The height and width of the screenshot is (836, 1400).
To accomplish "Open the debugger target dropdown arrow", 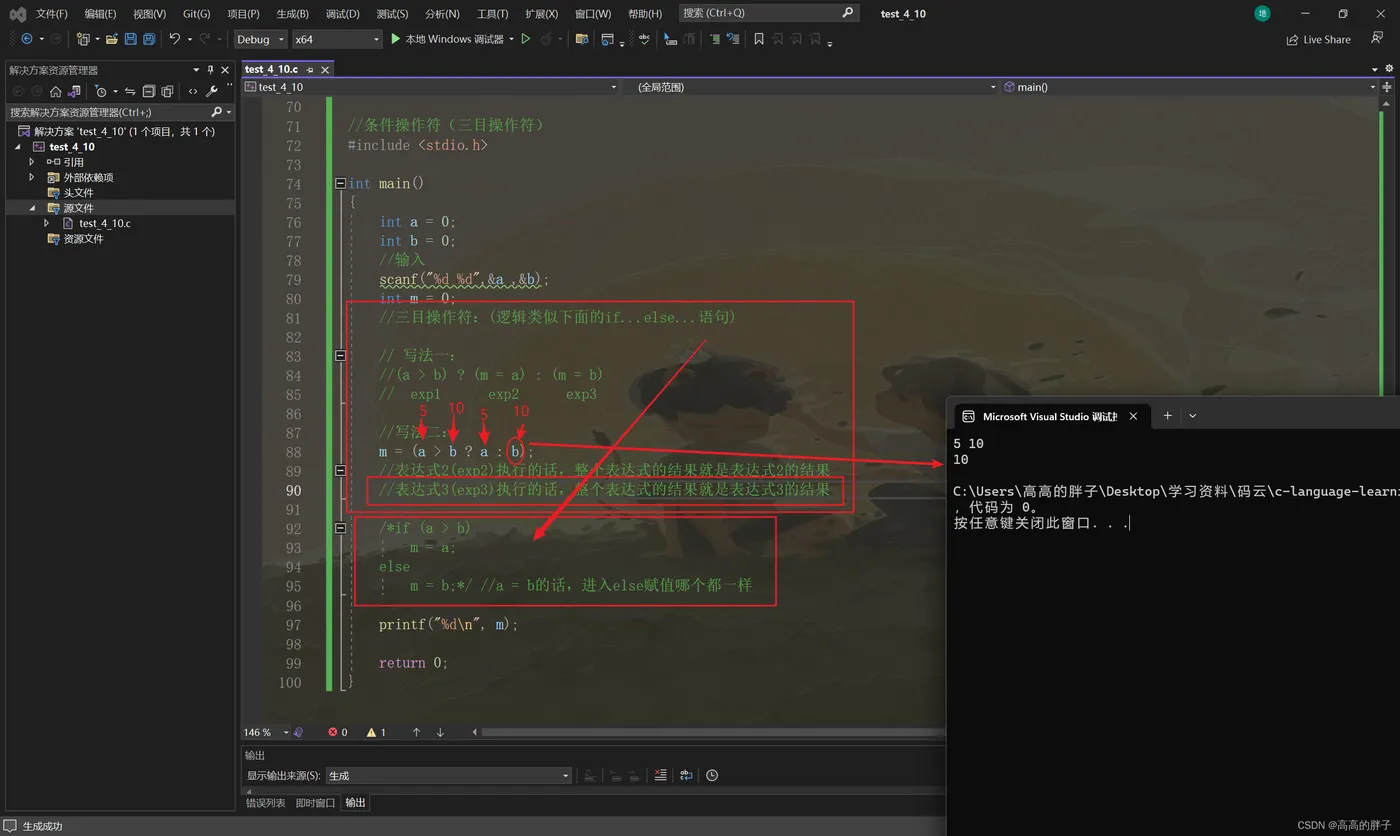I will point(511,39).
